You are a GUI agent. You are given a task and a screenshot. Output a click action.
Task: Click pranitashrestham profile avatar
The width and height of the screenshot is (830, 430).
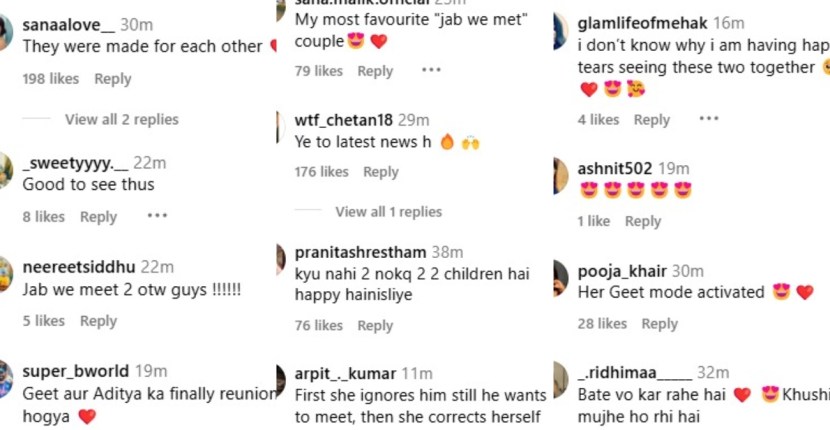click(x=281, y=259)
